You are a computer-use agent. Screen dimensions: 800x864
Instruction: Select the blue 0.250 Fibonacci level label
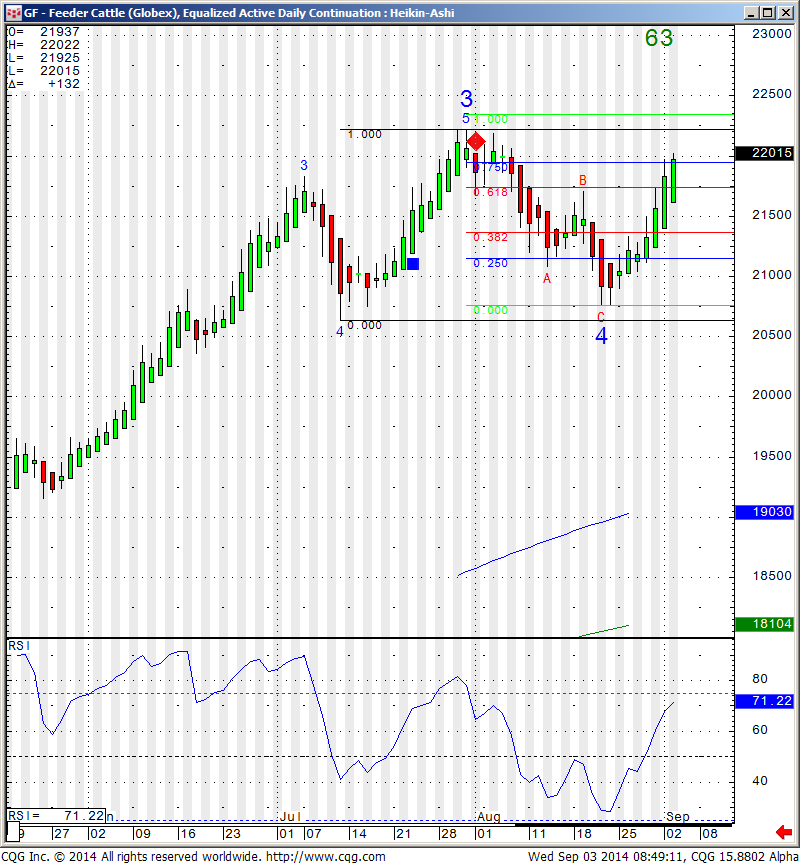490,264
